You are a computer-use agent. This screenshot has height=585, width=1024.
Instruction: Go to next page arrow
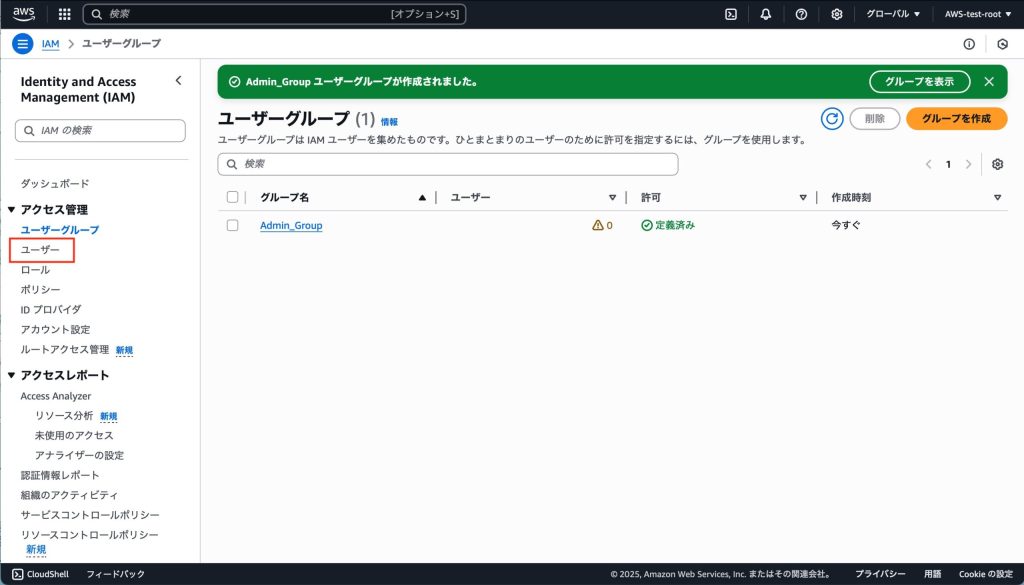point(968,164)
